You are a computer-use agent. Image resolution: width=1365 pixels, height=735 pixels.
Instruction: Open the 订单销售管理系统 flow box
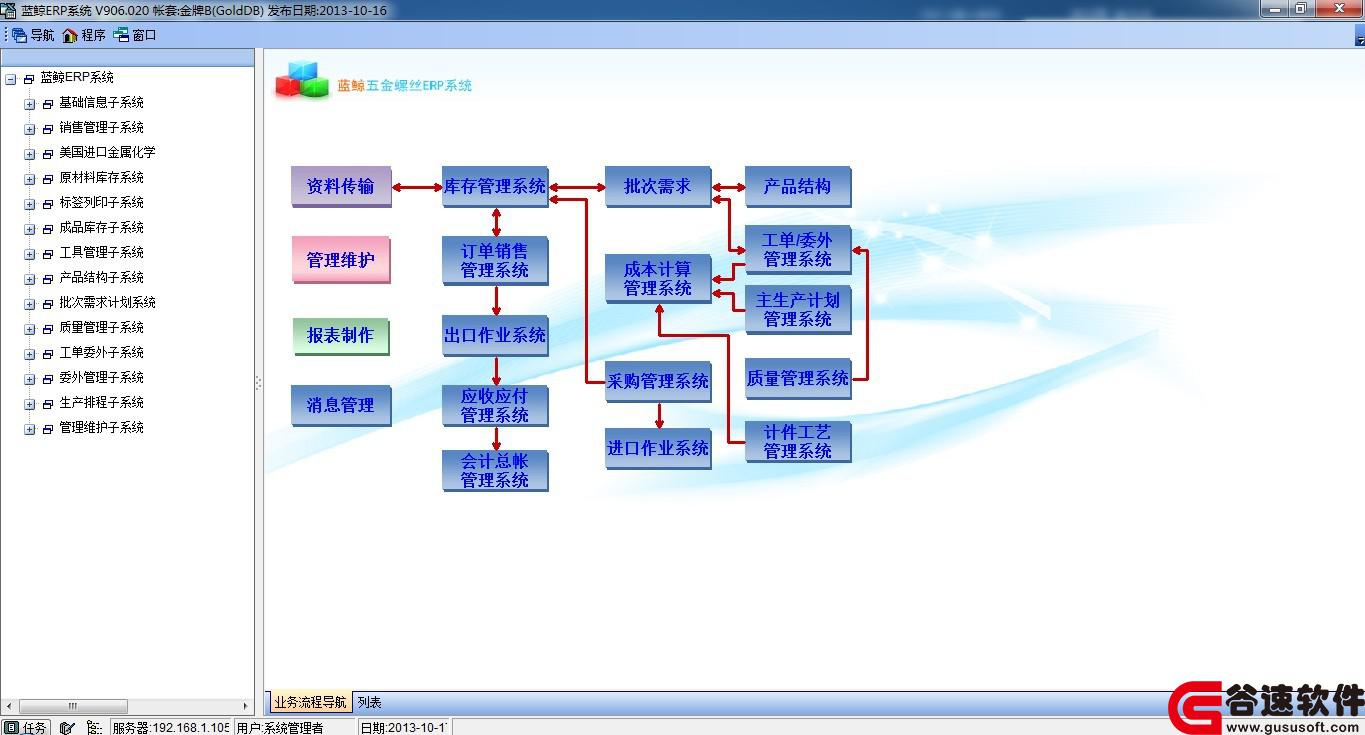[495, 261]
